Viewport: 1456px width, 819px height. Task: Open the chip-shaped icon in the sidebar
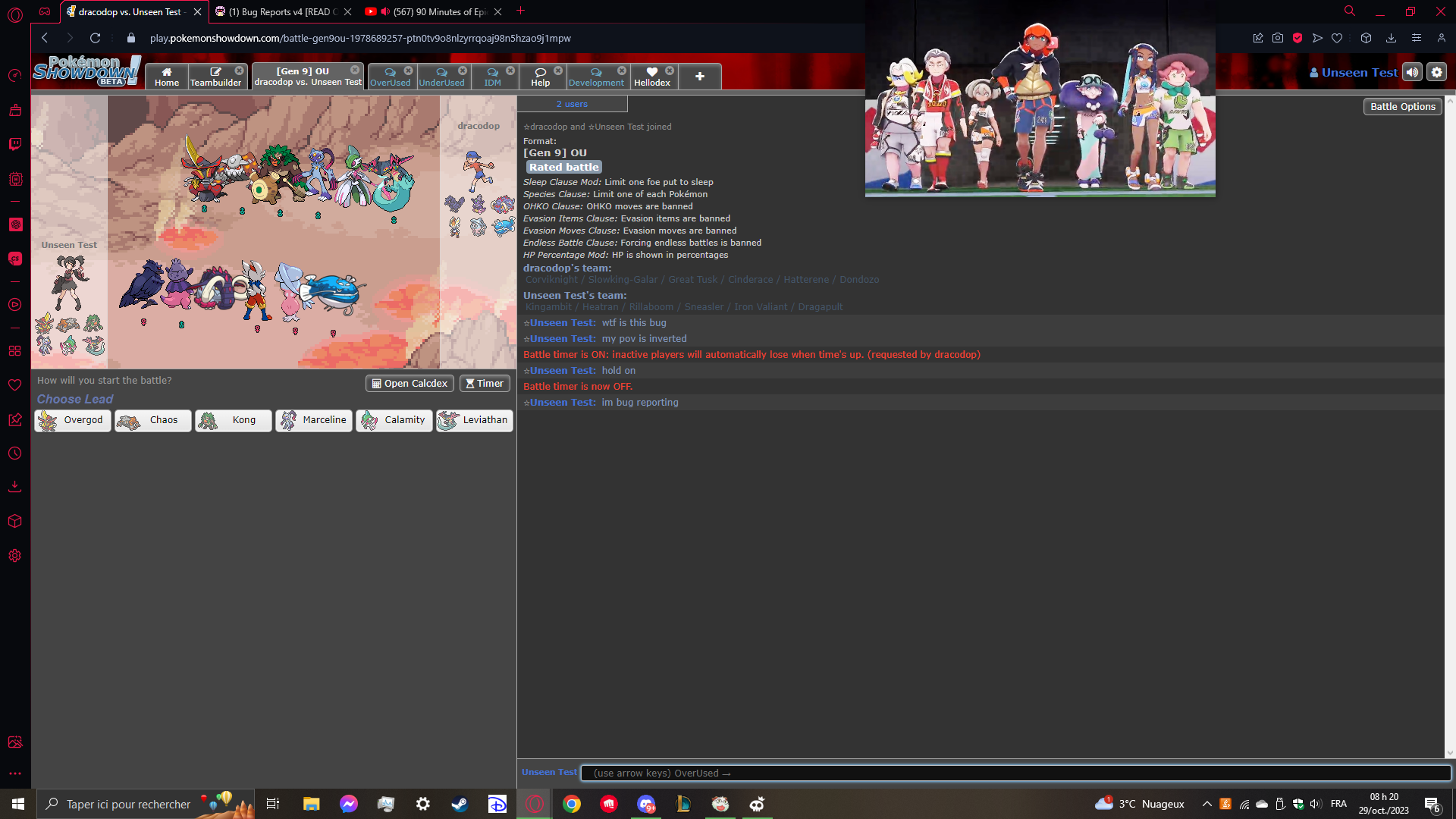click(x=14, y=179)
